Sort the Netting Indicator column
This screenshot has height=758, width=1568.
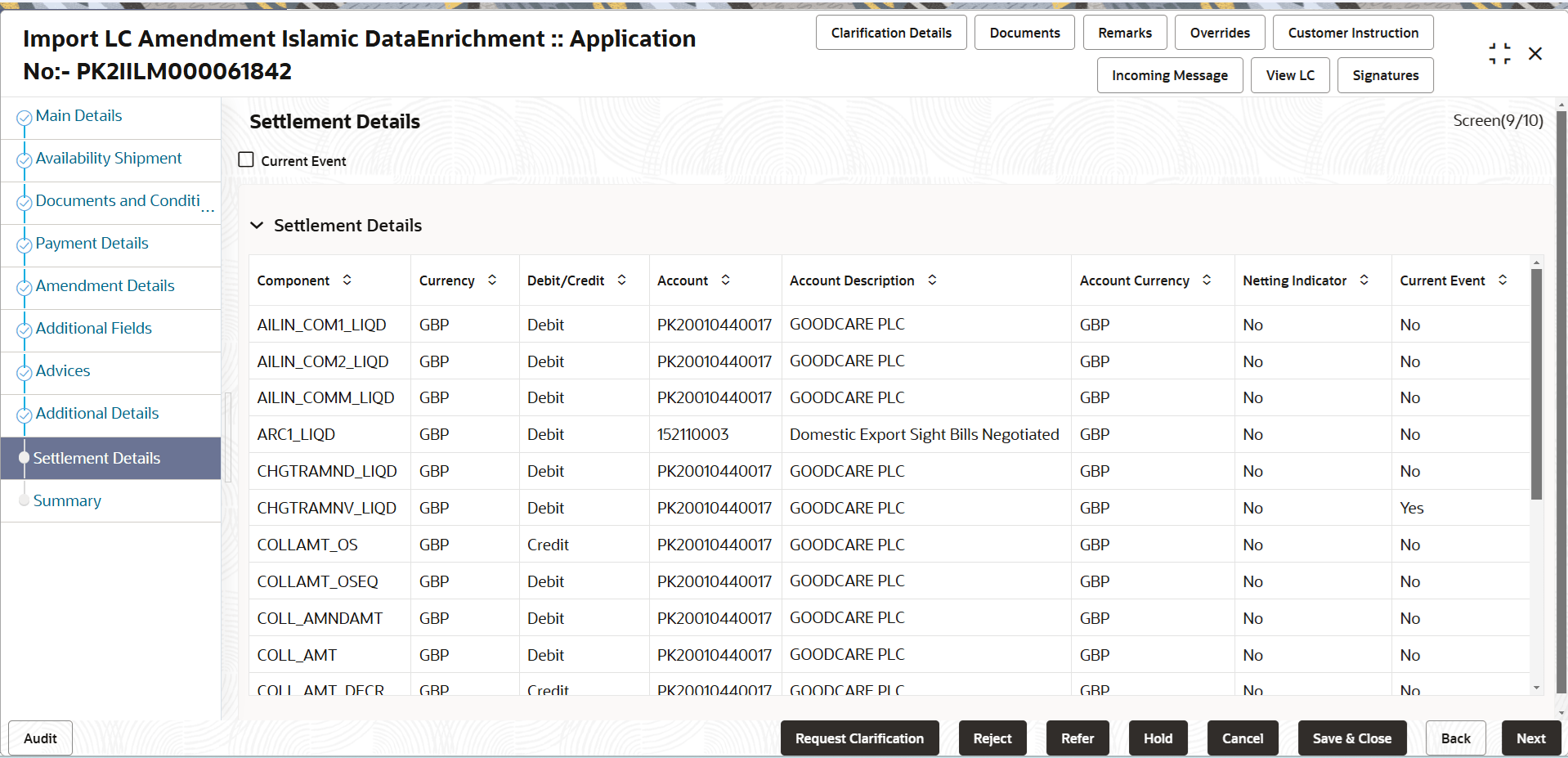(1364, 280)
